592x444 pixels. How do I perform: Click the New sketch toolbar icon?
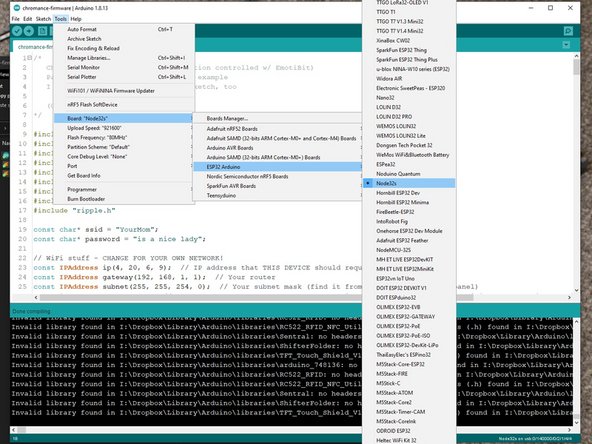[x=42, y=31]
